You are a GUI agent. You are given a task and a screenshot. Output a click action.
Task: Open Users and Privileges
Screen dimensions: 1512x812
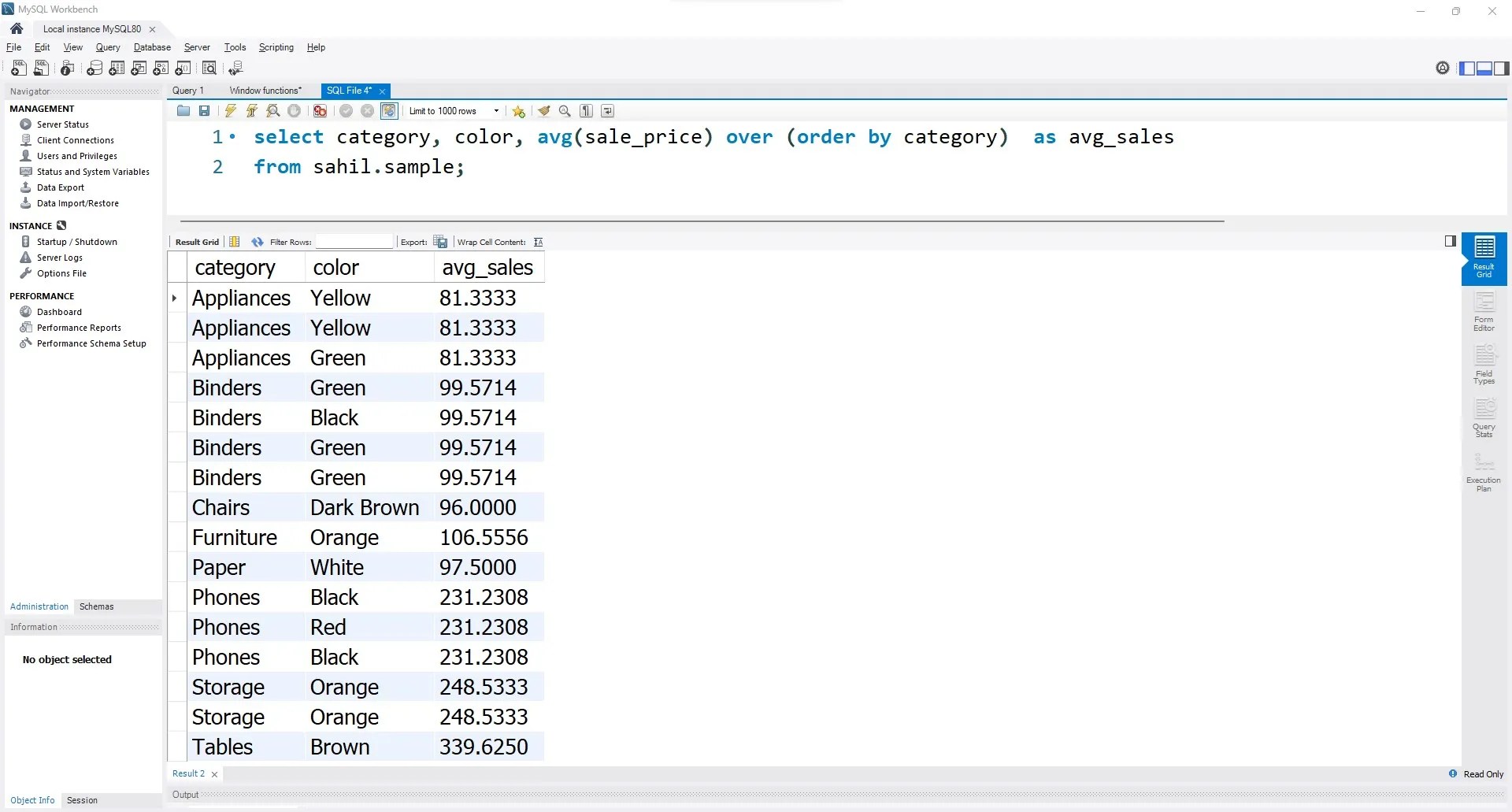pos(77,156)
